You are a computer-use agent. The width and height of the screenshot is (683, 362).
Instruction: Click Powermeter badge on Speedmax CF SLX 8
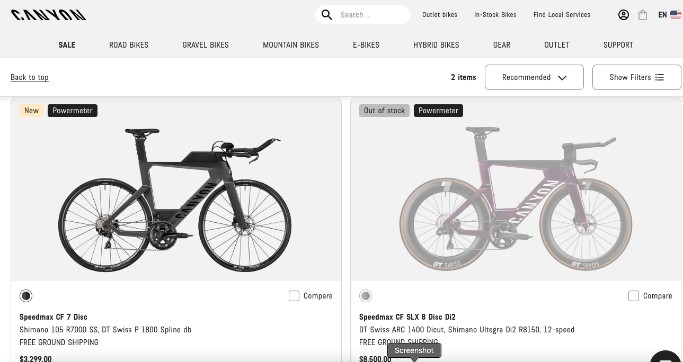pos(438,111)
